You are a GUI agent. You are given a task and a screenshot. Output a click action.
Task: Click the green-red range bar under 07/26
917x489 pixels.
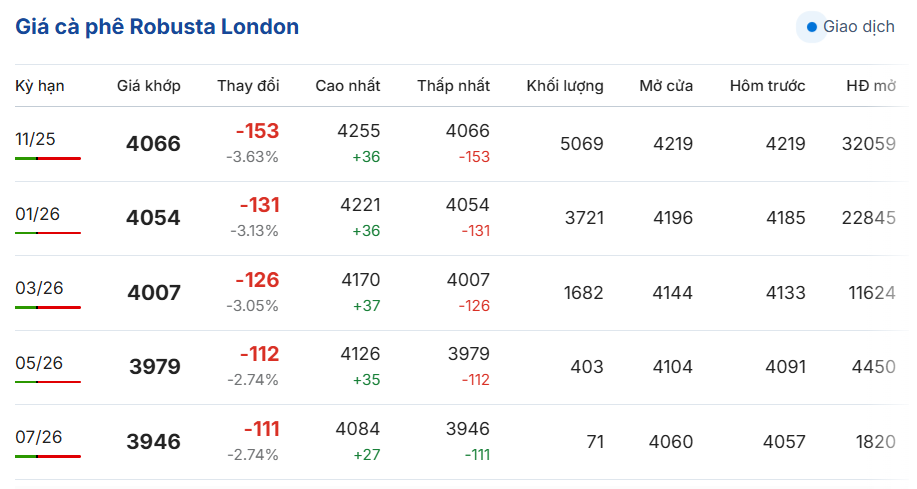click(48, 456)
